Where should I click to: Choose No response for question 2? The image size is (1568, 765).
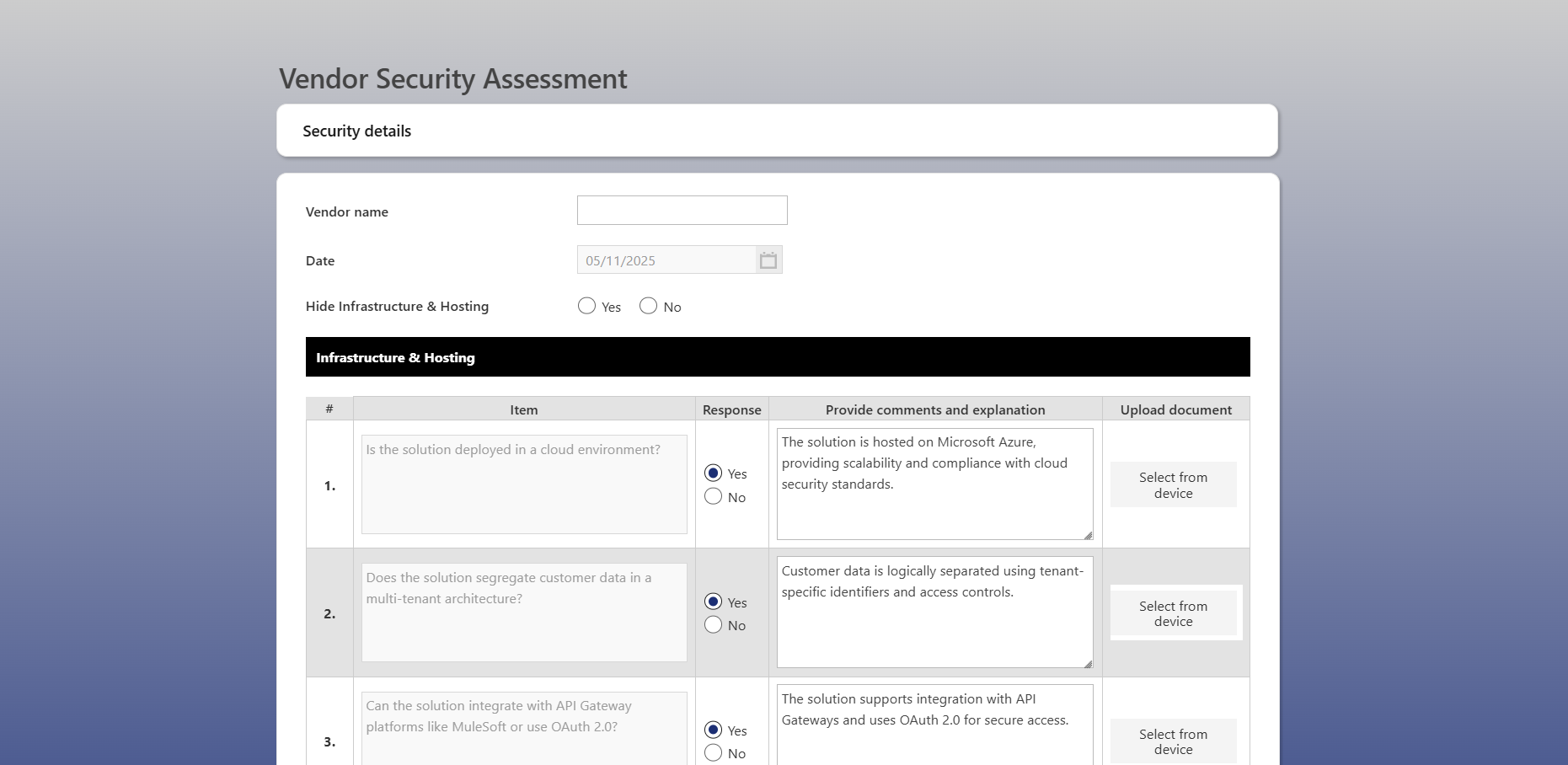[x=714, y=625]
